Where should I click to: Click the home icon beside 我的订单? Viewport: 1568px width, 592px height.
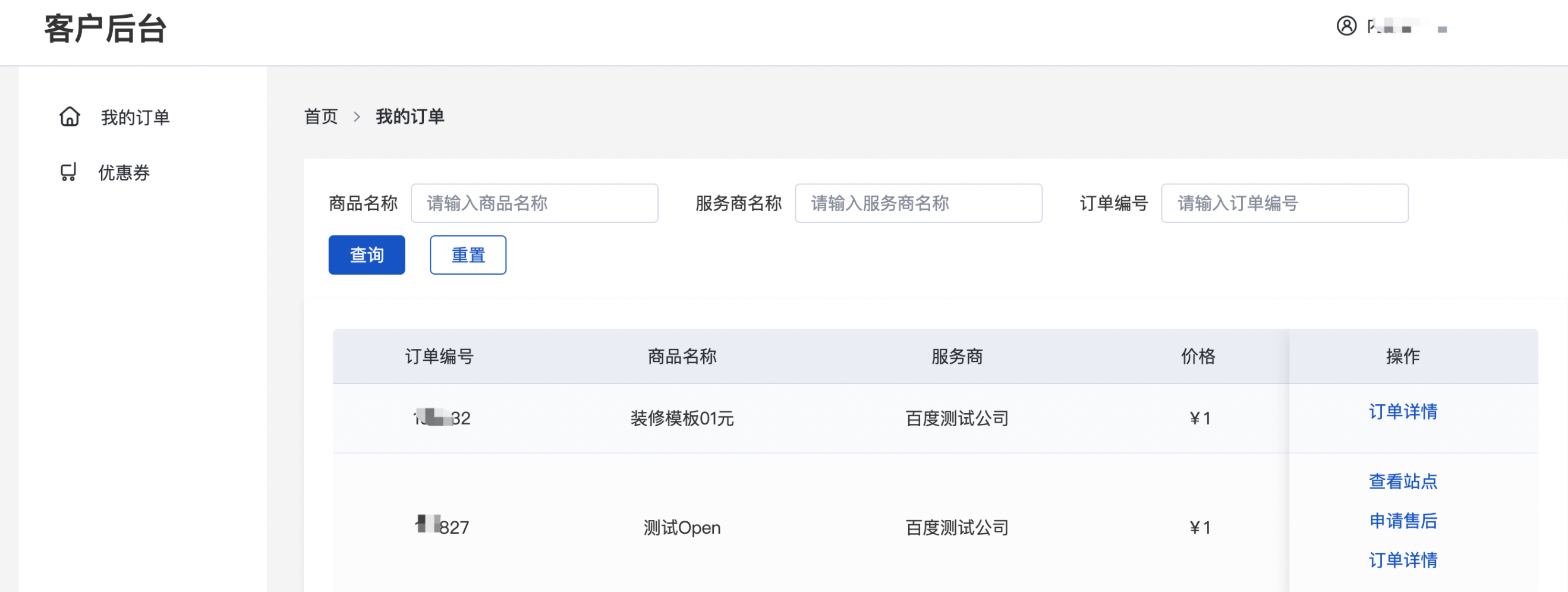pyautogui.click(x=70, y=116)
